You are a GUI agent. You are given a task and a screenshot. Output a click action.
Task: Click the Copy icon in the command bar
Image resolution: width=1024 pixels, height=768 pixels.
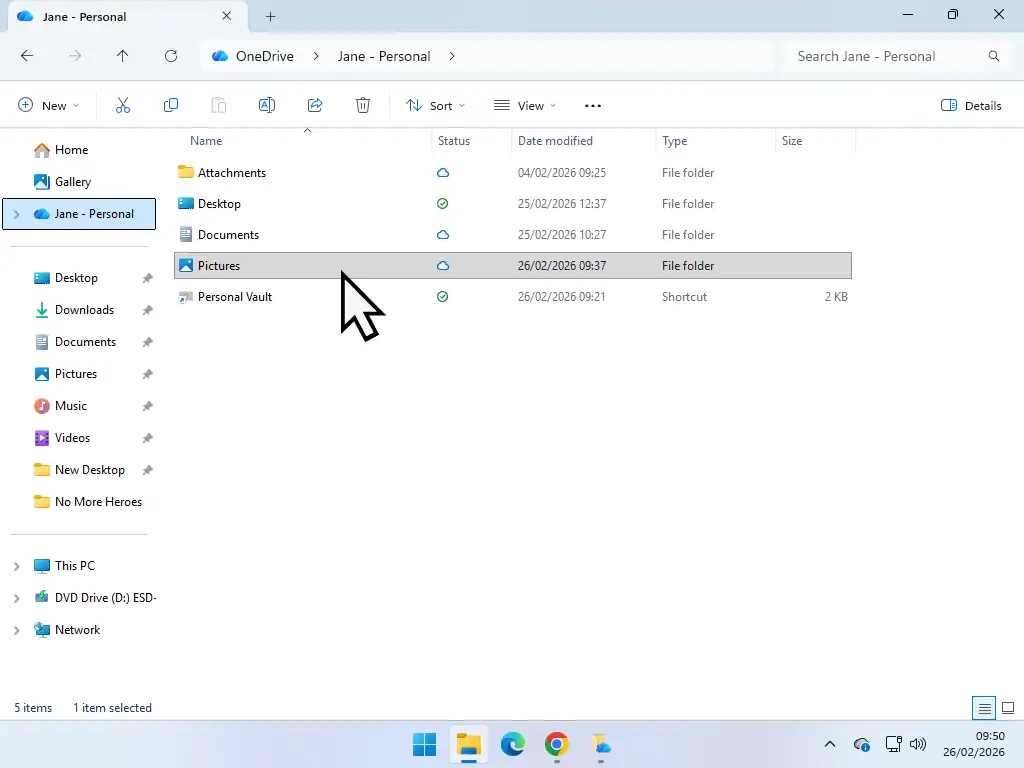[x=171, y=105]
